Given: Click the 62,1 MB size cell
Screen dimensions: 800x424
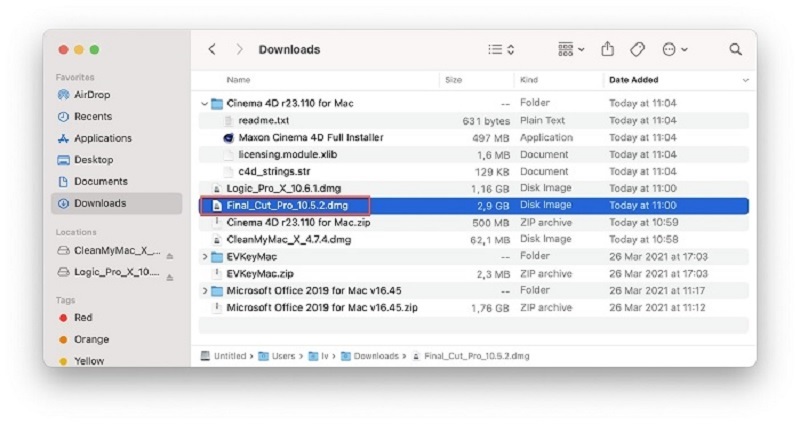Looking at the screenshot, I should (x=490, y=240).
